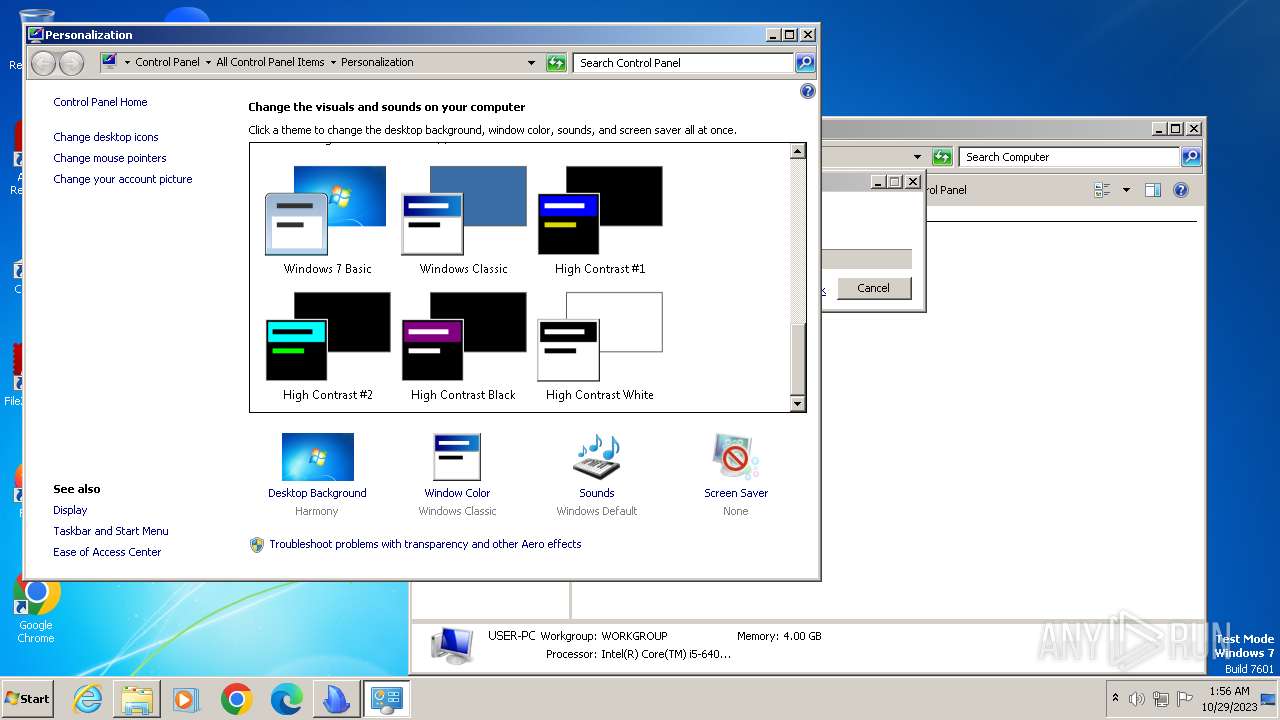
Task: Click Back arrow in Personalization window
Action: click(43, 63)
